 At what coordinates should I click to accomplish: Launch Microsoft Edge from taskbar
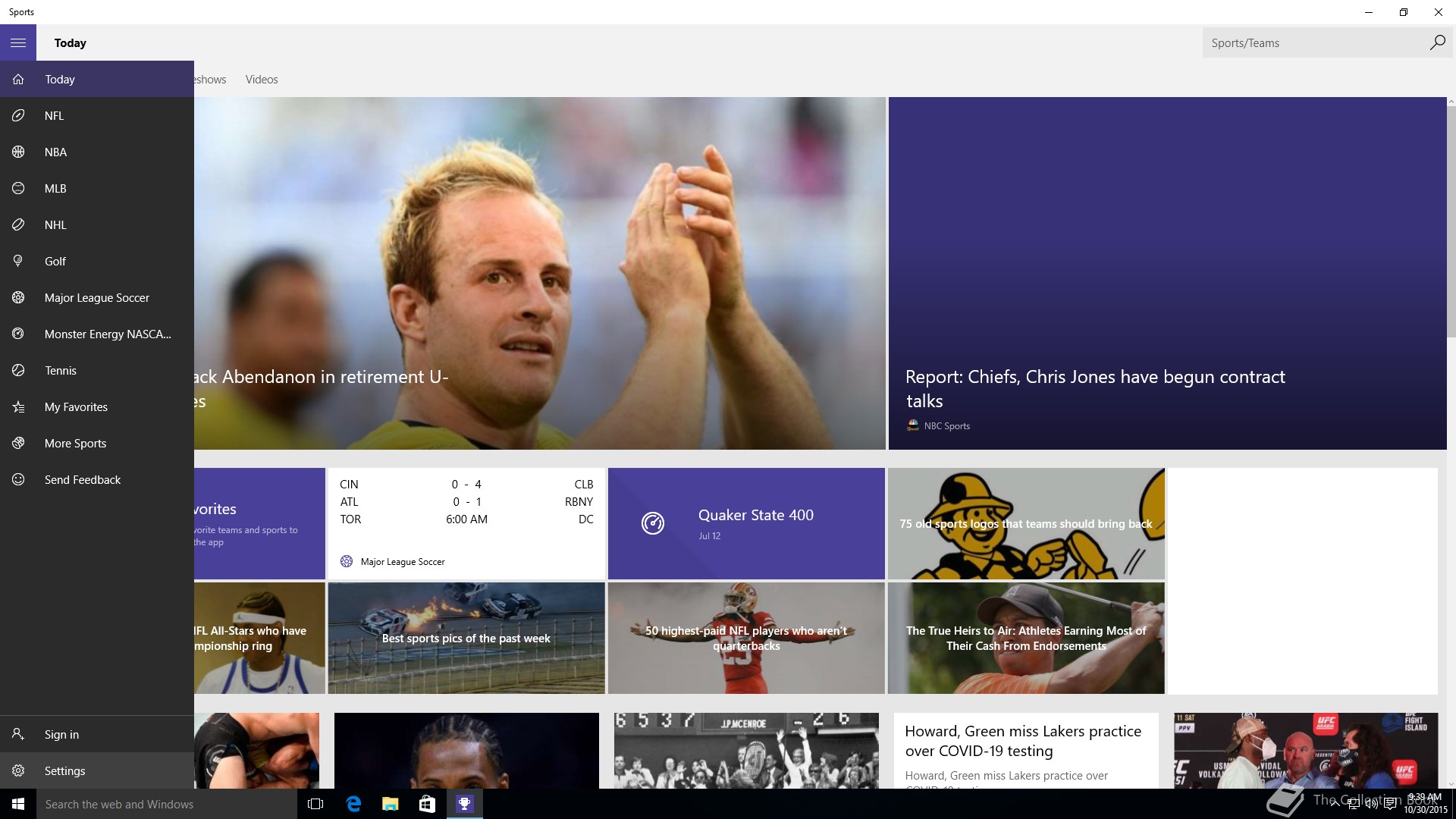(353, 804)
